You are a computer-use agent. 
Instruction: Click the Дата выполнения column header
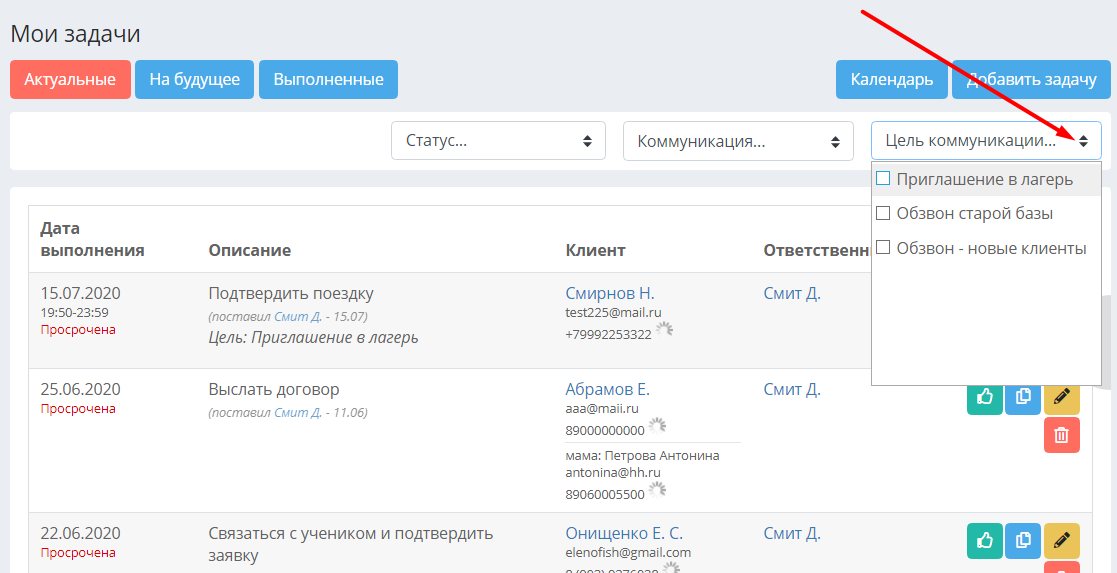point(93,239)
